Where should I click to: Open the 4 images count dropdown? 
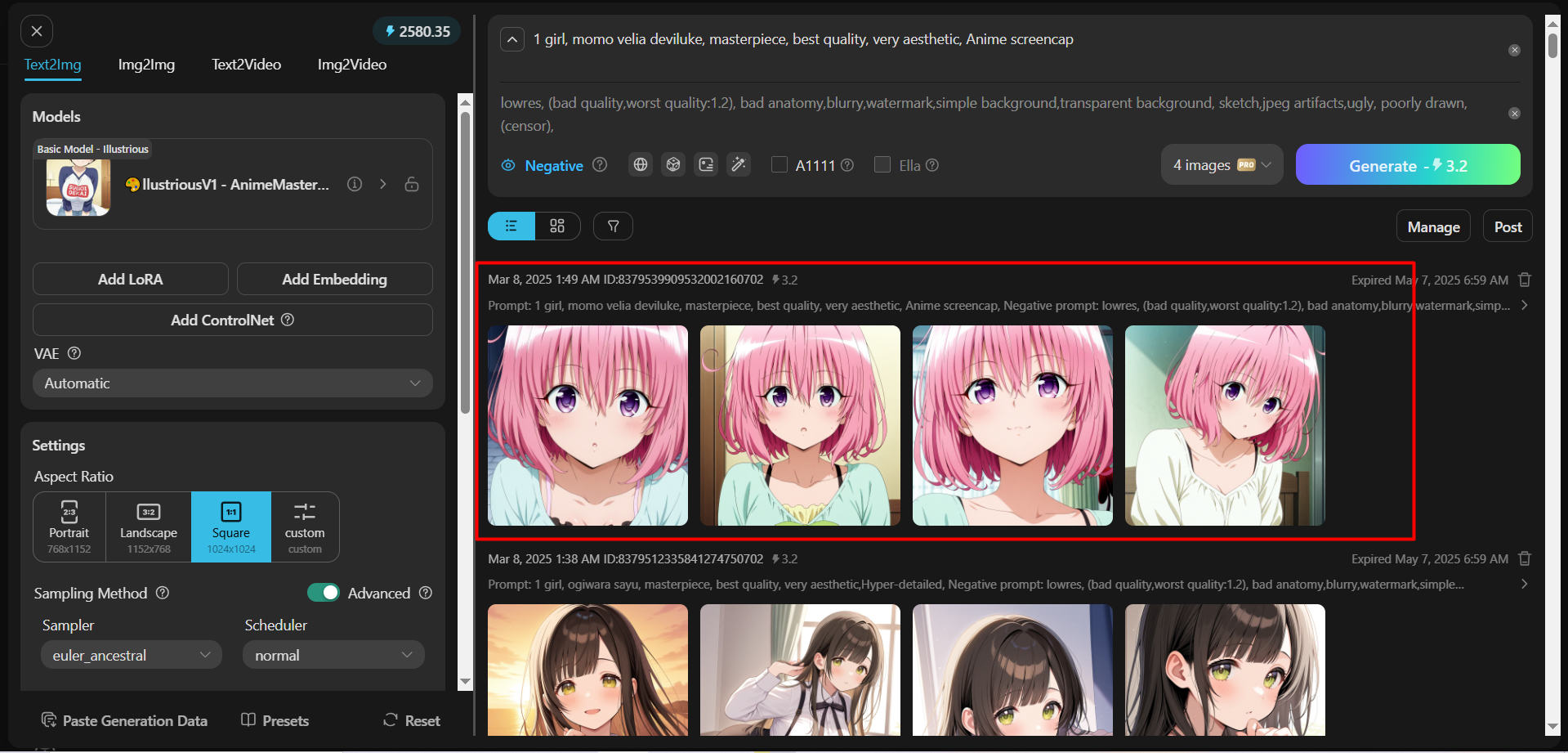pos(1222,164)
